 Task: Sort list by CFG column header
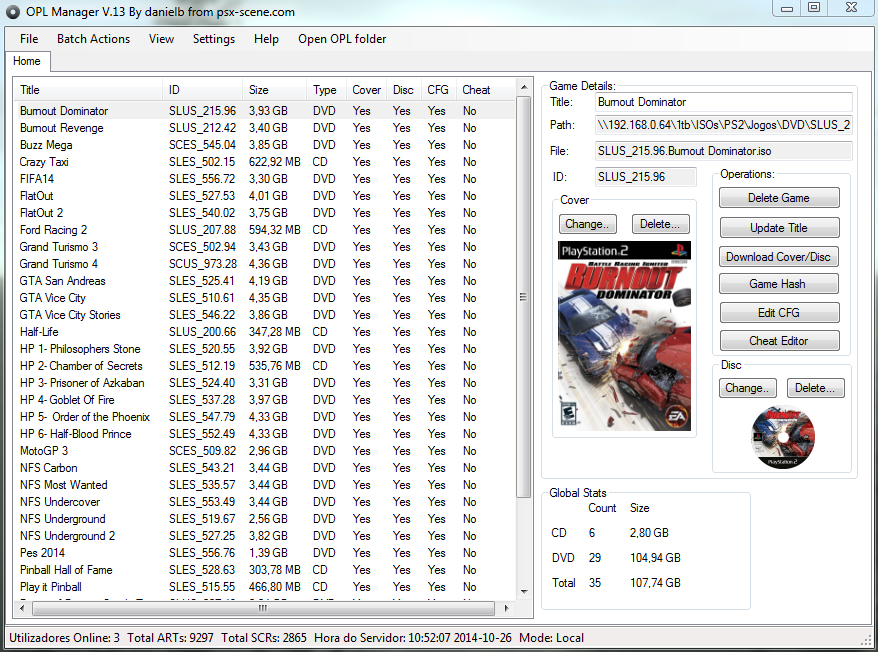pos(438,90)
